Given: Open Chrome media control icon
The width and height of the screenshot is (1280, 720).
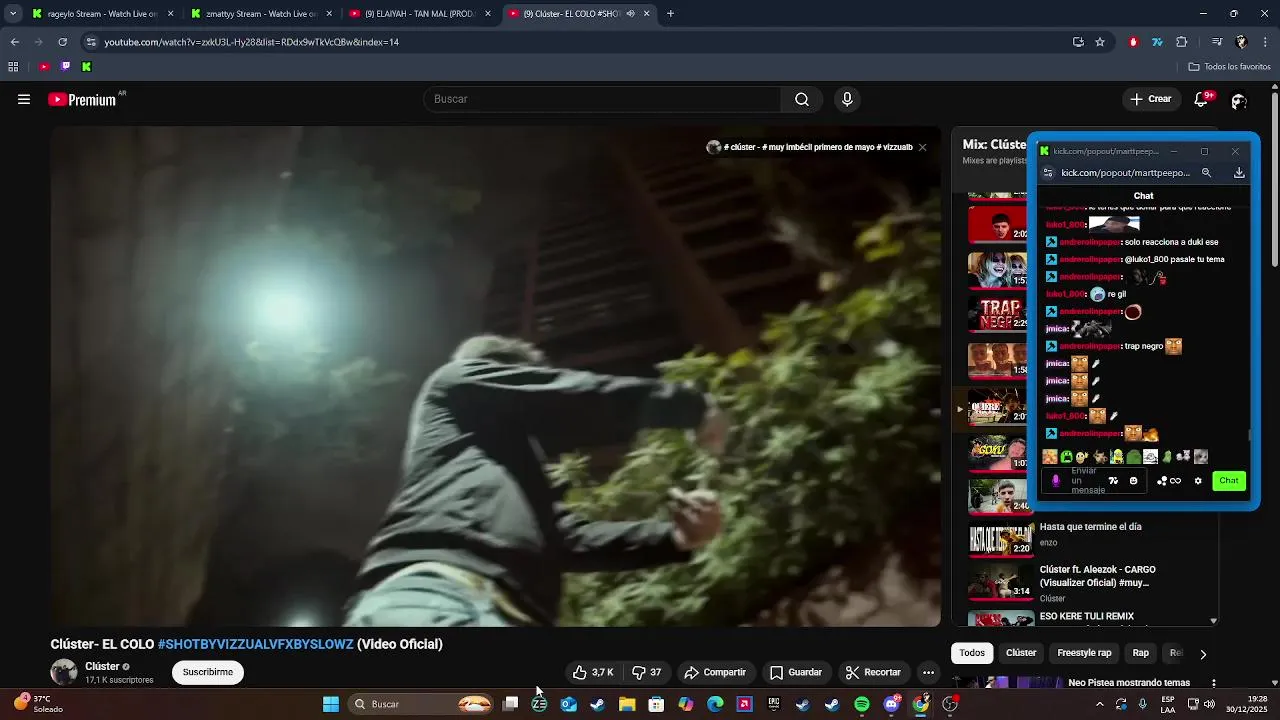Looking at the screenshot, I should click(1216, 42).
